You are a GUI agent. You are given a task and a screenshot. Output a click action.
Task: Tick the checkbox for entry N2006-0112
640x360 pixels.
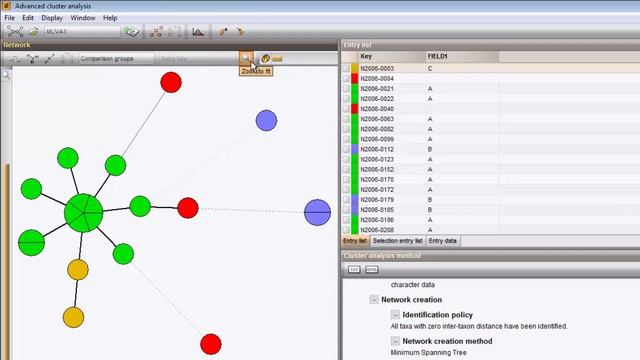pos(346,149)
